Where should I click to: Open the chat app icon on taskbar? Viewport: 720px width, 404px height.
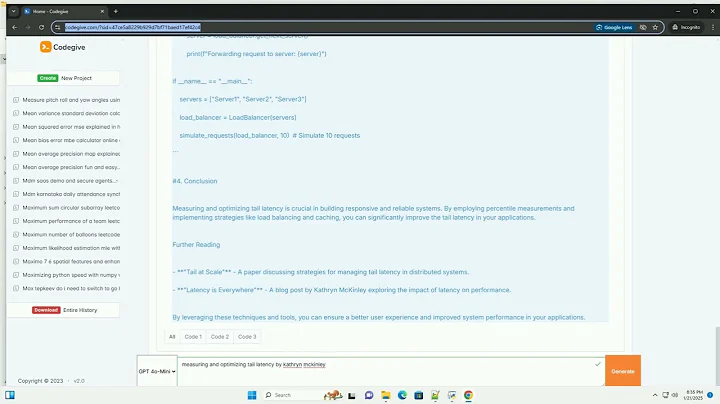[x=369, y=395]
